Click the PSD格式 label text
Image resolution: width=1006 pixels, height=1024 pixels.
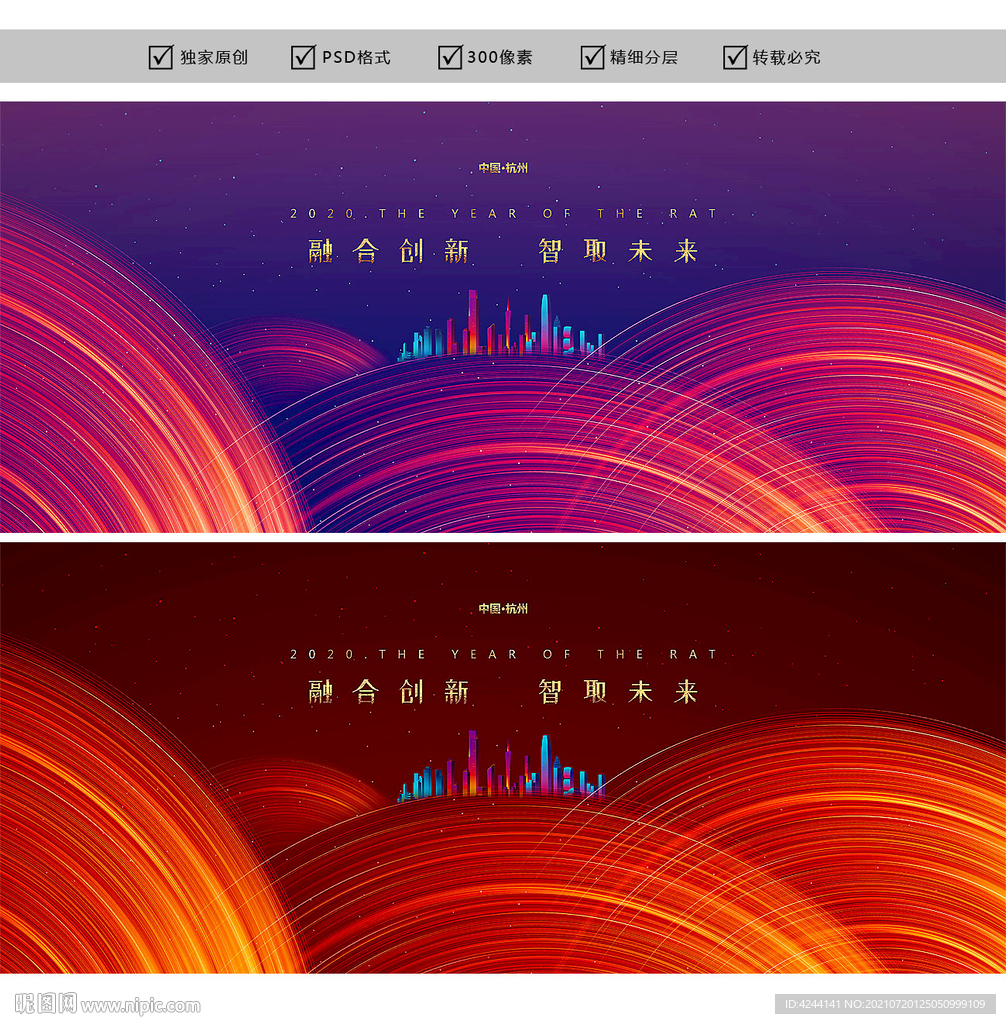tap(356, 57)
